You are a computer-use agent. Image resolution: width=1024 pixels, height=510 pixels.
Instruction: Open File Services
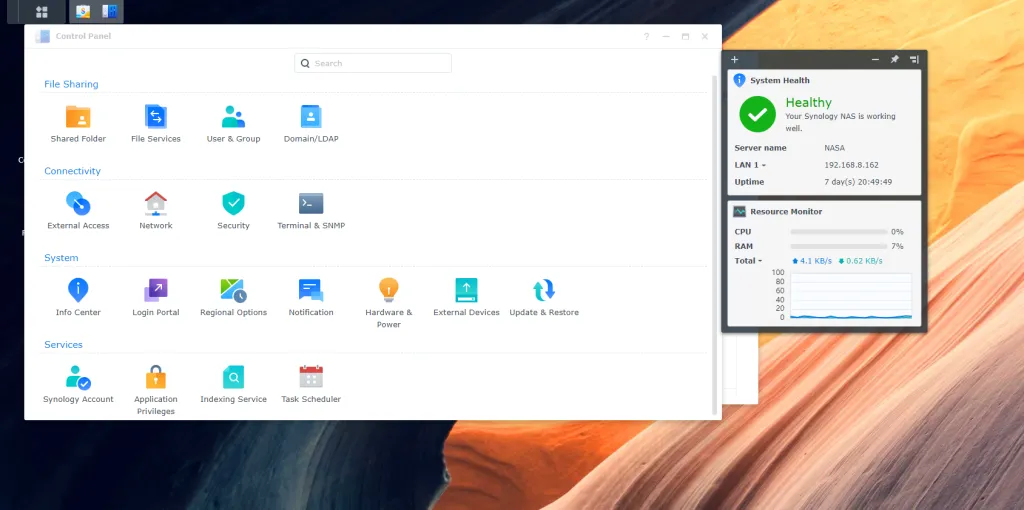point(155,124)
